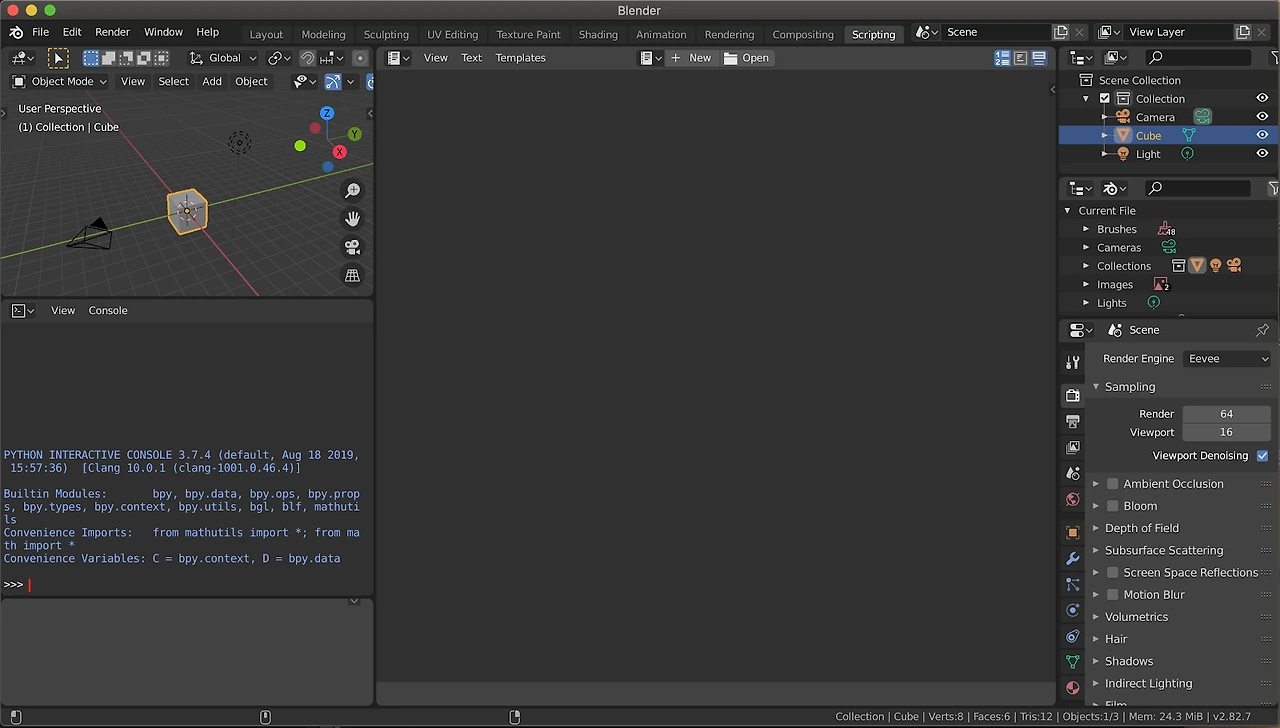Open the Global transform orientation dropdown
Viewport: 1280px width, 728px height.
coord(223,58)
